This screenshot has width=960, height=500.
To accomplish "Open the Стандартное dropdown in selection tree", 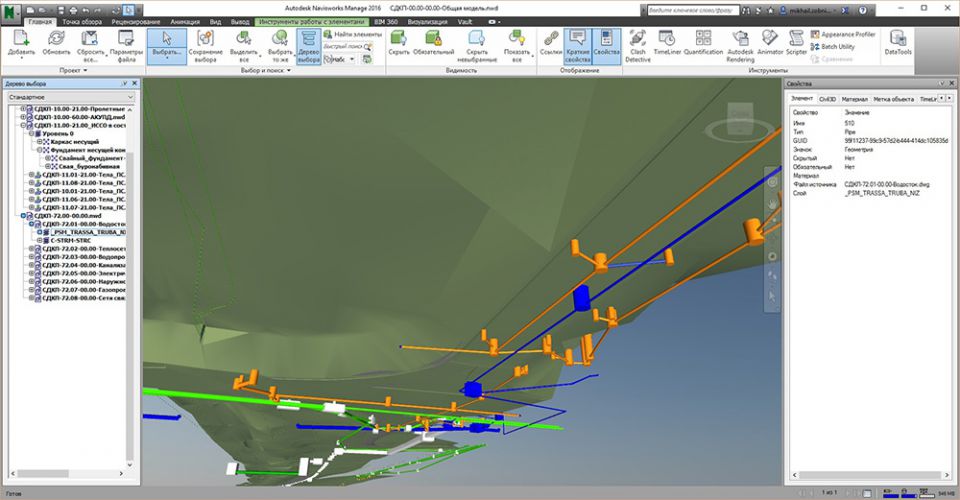I will coord(70,97).
